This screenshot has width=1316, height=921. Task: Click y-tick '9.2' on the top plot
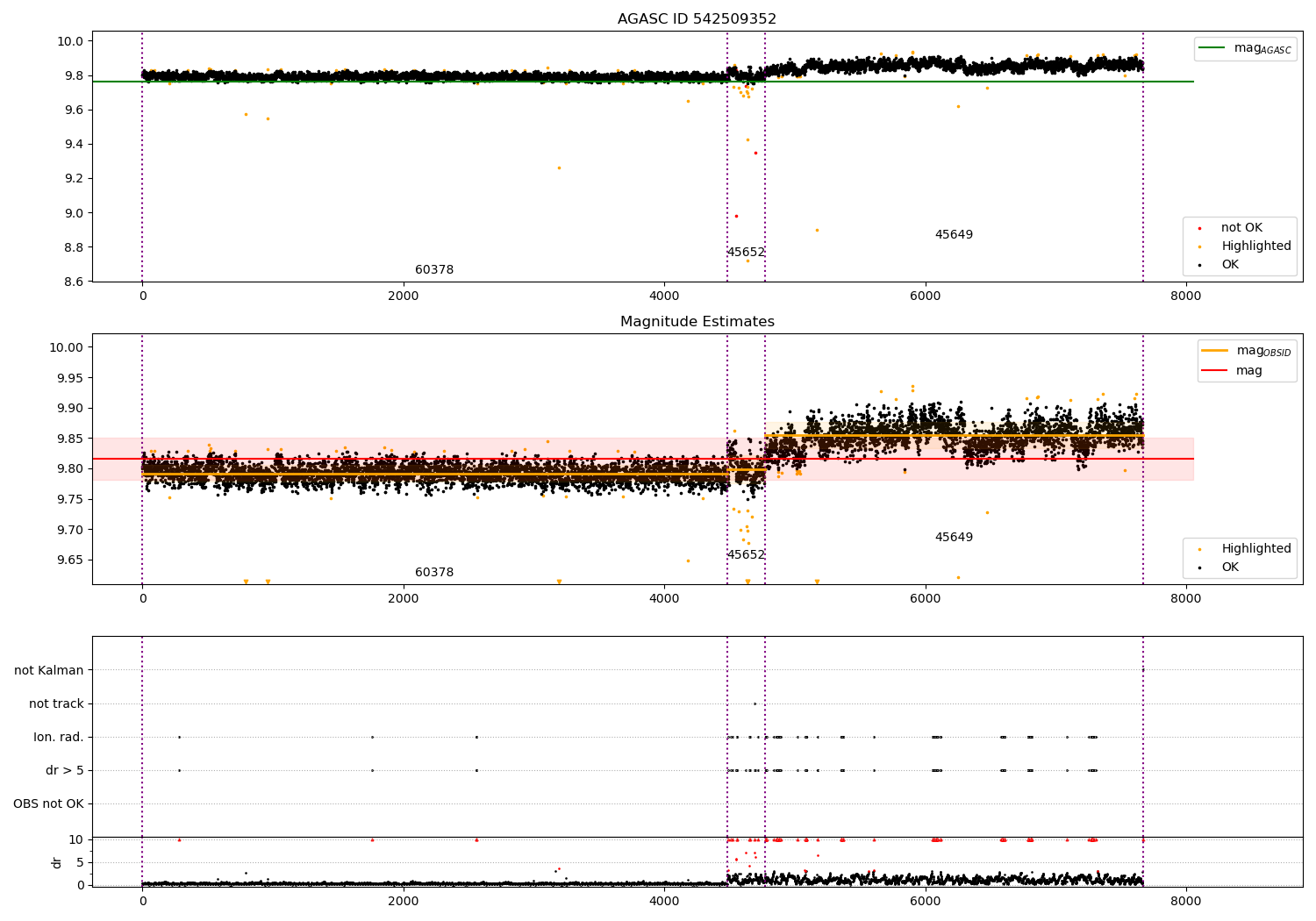73,179
